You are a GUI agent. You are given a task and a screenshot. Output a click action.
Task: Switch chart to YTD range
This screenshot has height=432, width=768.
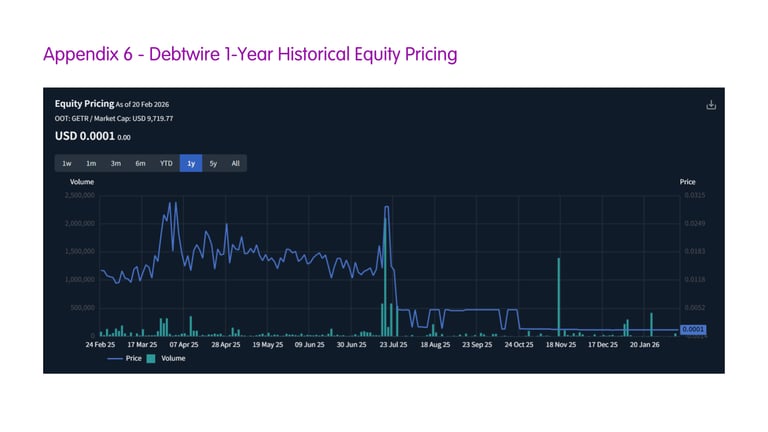coord(166,163)
